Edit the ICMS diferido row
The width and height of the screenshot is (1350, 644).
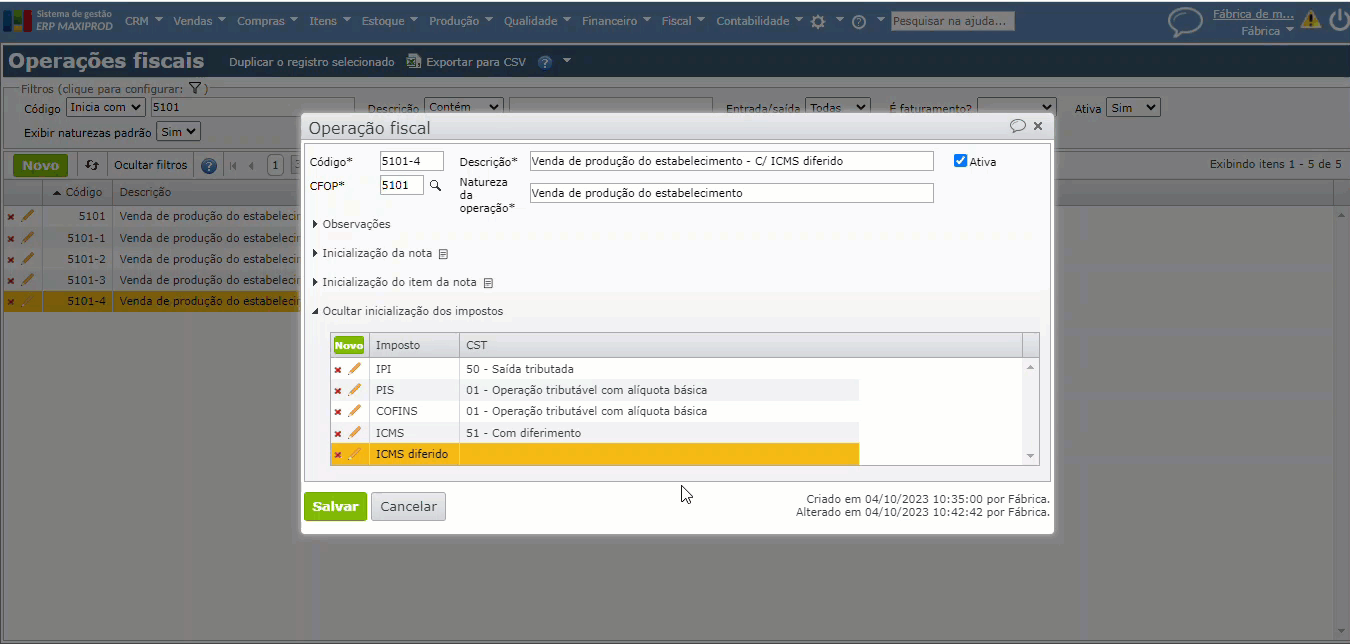tap(354, 454)
